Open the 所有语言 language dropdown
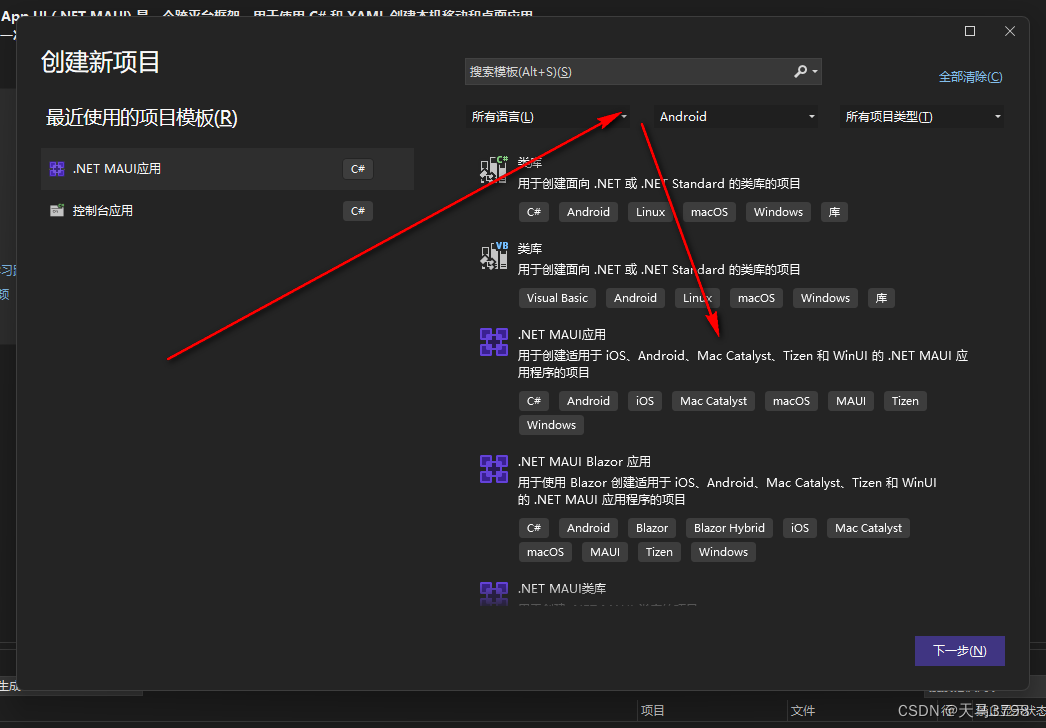 tap(548, 117)
